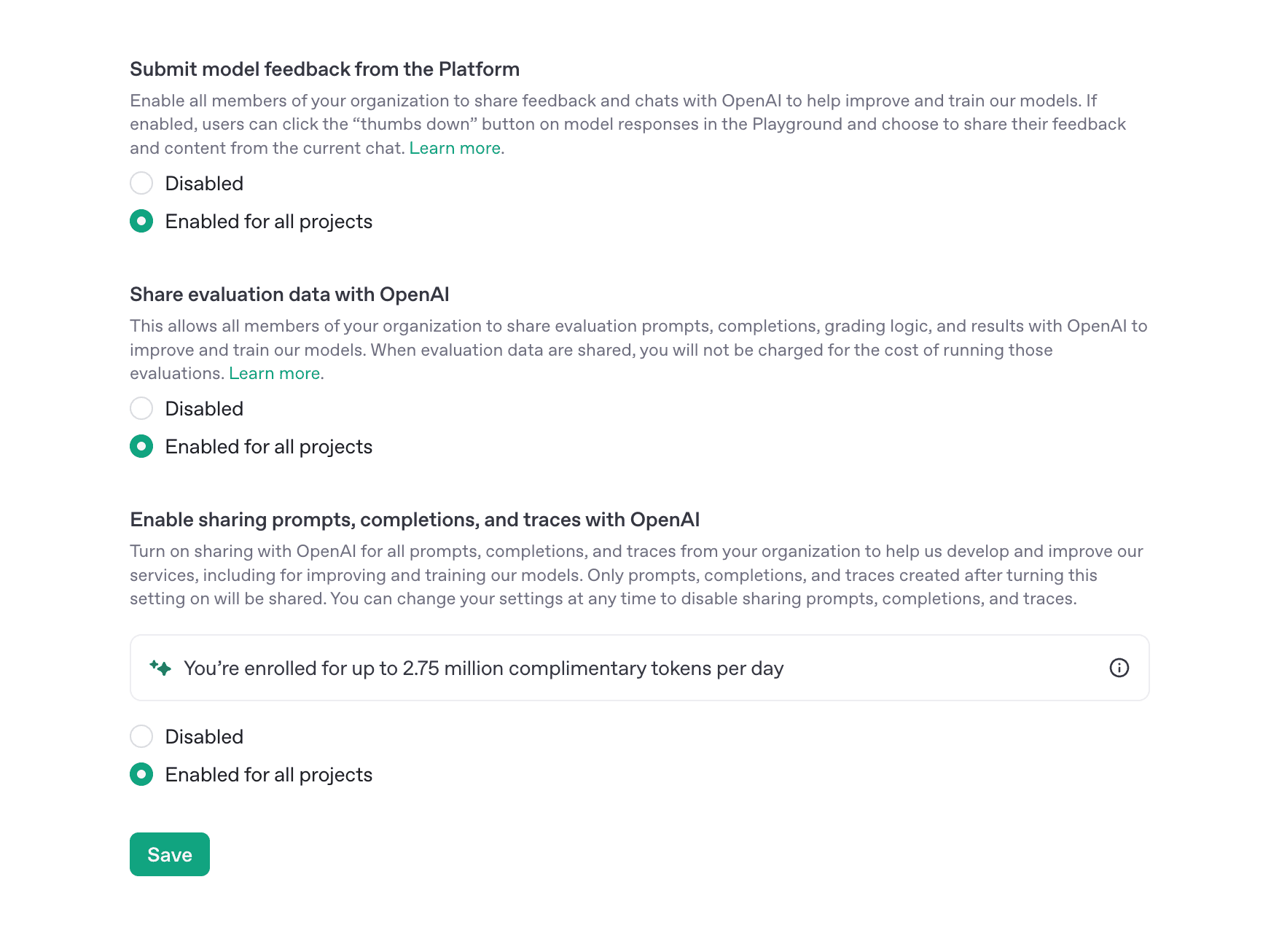Click the Disabled label text under model feedback
The width and height of the screenshot is (1271, 952).
click(x=204, y=184)
